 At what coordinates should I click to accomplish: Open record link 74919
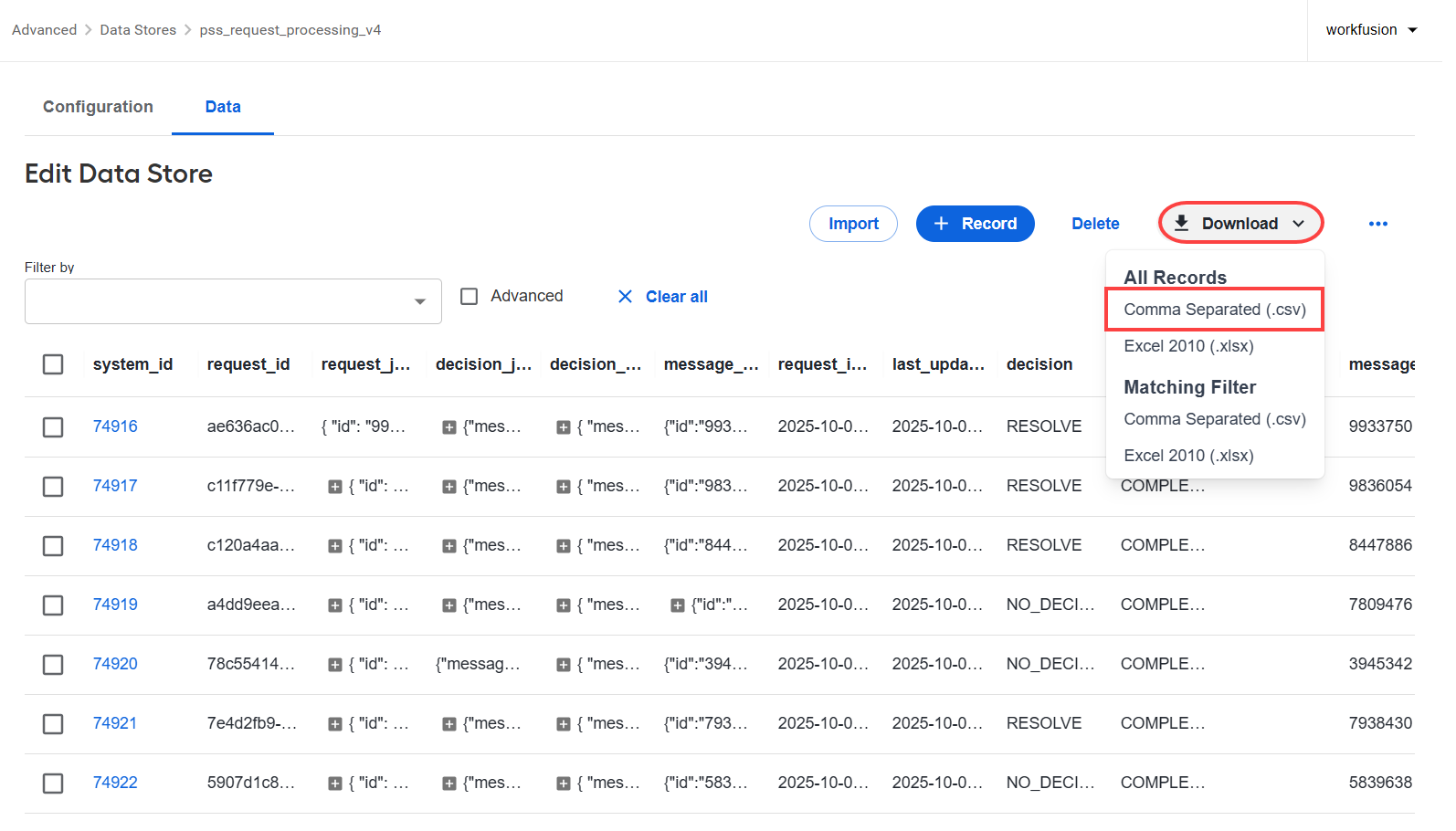115,605
